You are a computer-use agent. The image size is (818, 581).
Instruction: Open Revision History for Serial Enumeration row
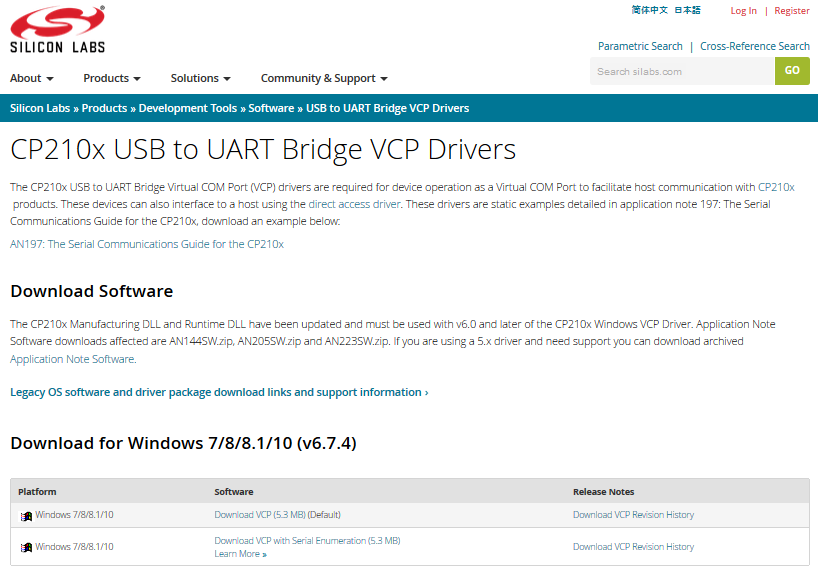633,547
